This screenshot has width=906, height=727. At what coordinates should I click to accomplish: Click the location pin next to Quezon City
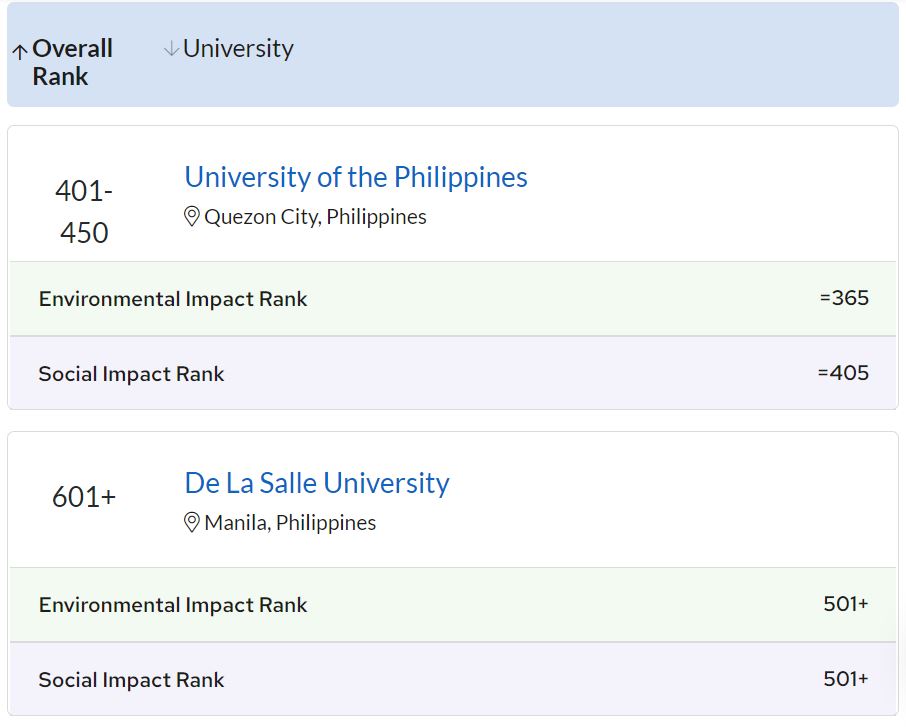pos(191,217)
